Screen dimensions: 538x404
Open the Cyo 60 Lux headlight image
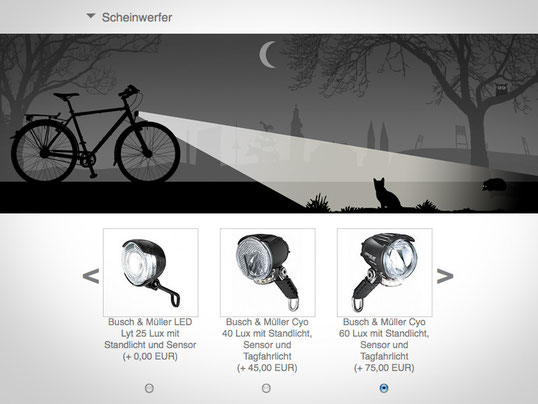pyautogui.click(x=385, y=273)
